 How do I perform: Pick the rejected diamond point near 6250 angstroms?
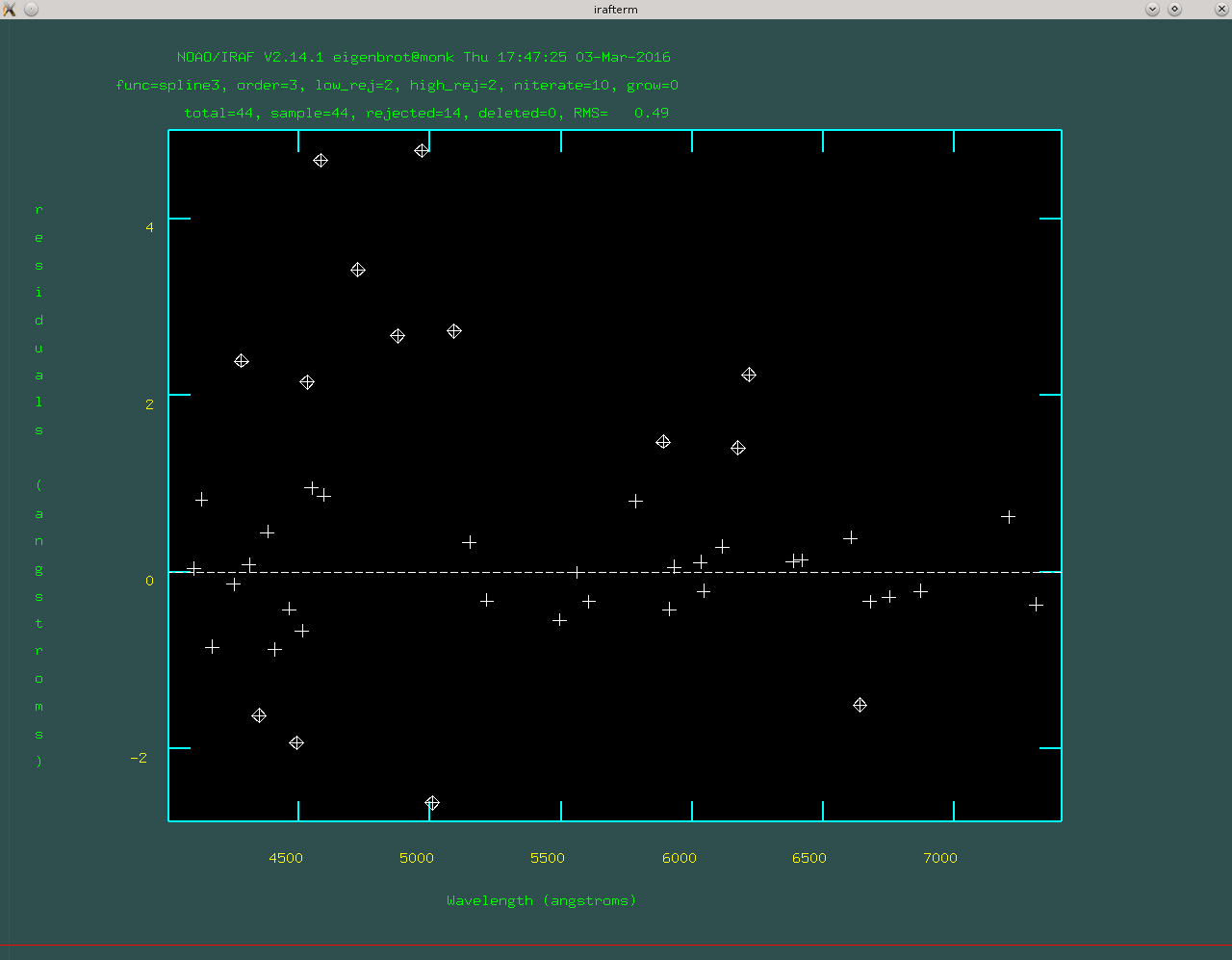click(749, 375)
